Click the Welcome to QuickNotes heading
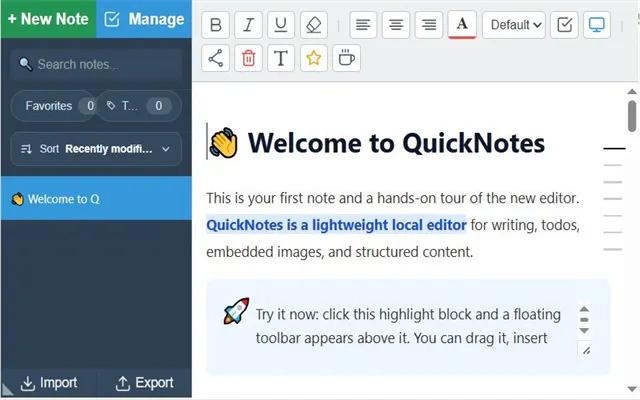Screen dimensions: 640x400 pyautogui.click(x=396, y=143)
